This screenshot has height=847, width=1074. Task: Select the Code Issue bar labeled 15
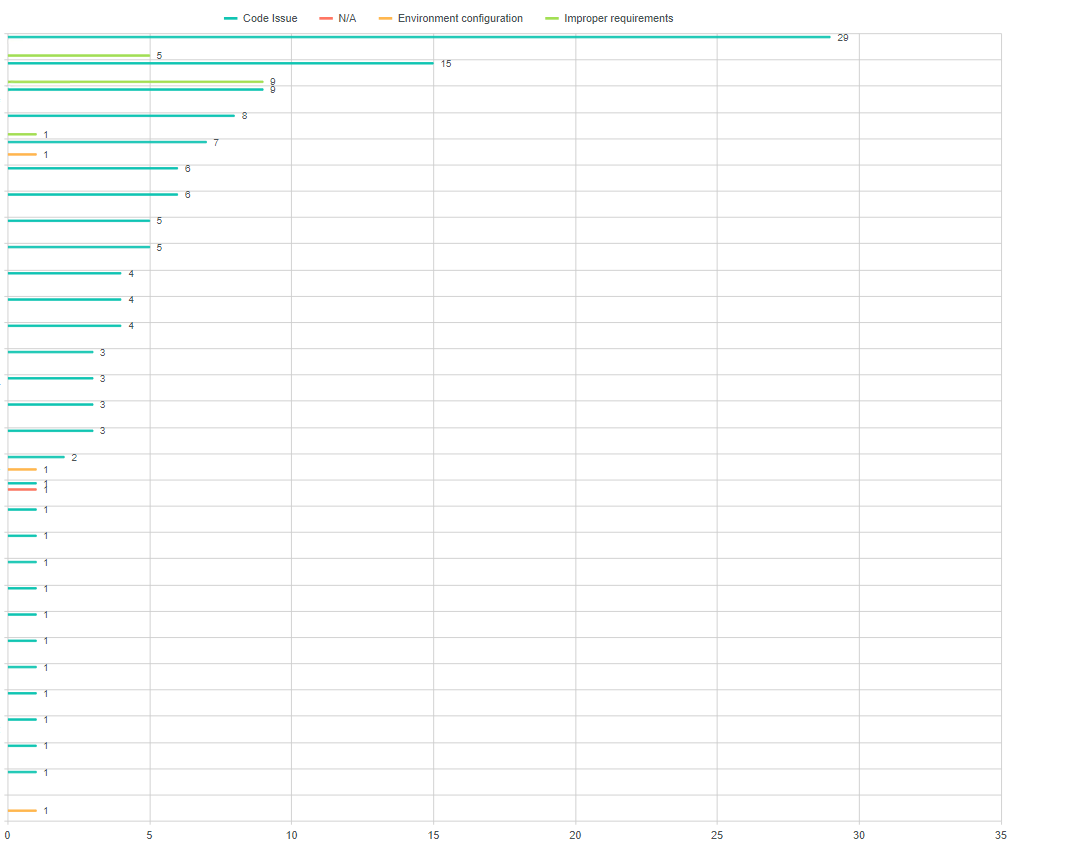click(220, 63)
